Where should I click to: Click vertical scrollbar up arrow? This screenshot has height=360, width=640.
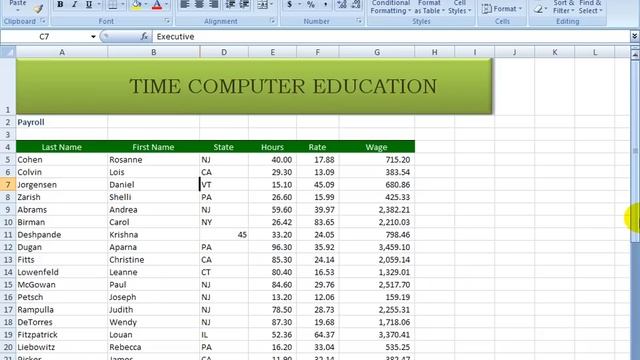coord(635,55)
